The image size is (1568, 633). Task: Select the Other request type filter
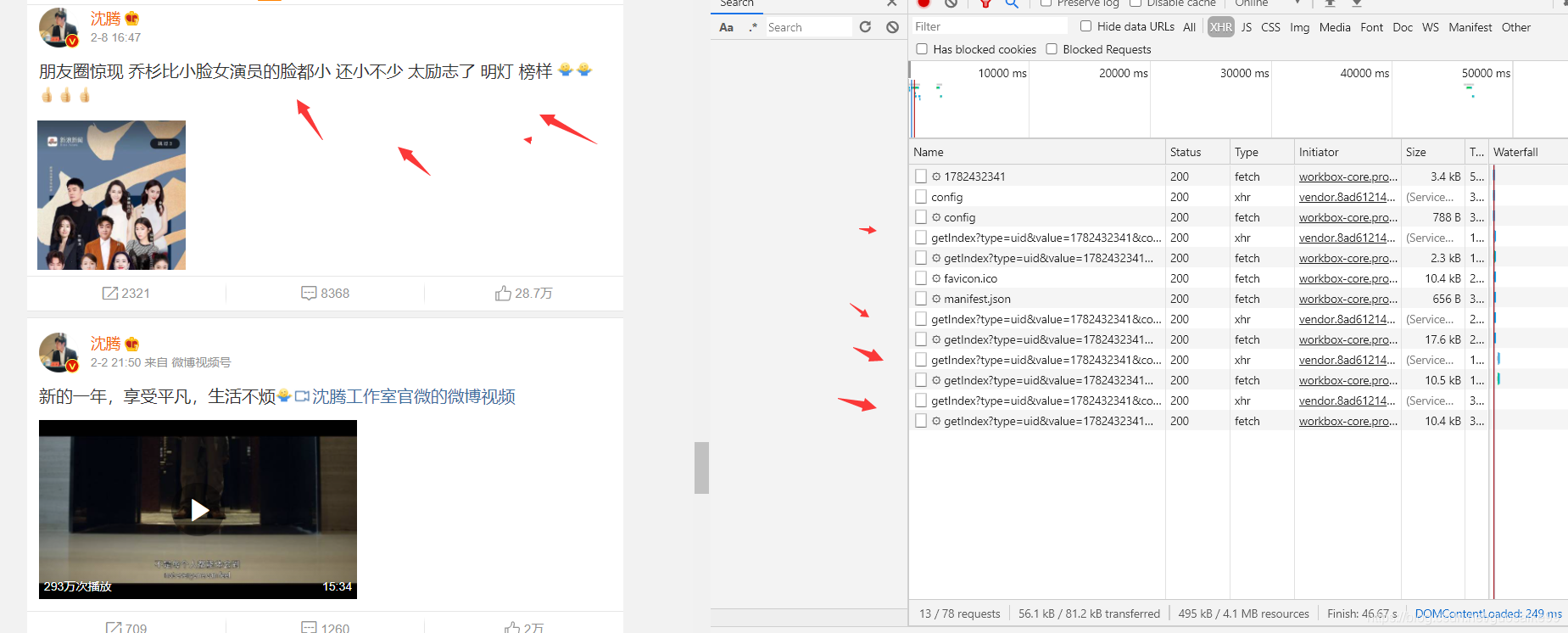tap(1516, 27)
